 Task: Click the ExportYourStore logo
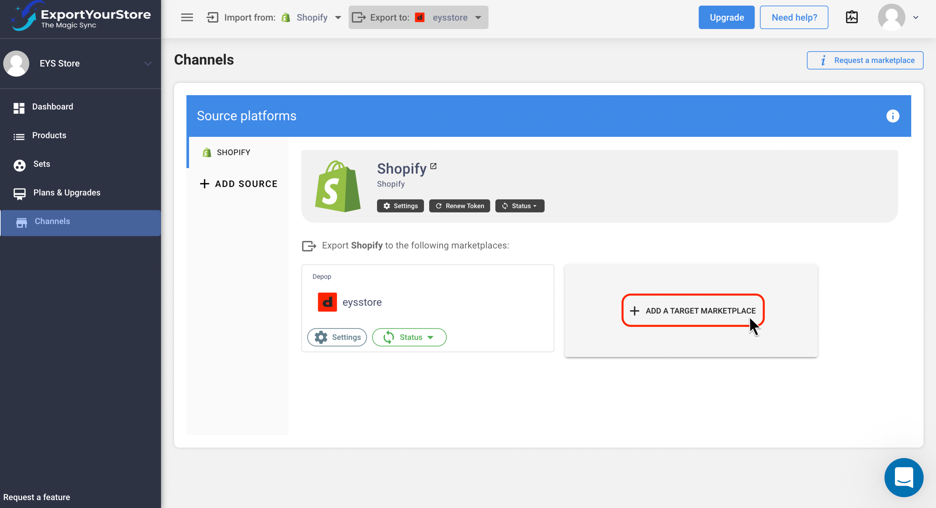tap(81, 16)
